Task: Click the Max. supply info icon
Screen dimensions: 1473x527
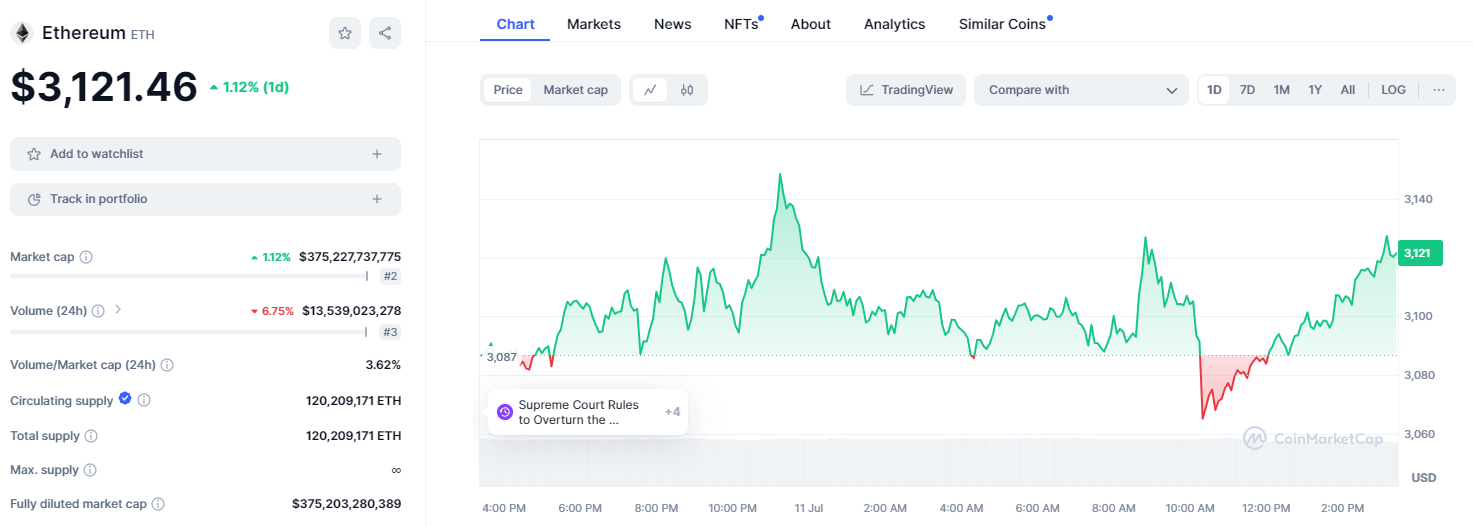Action: coord(90,470)
